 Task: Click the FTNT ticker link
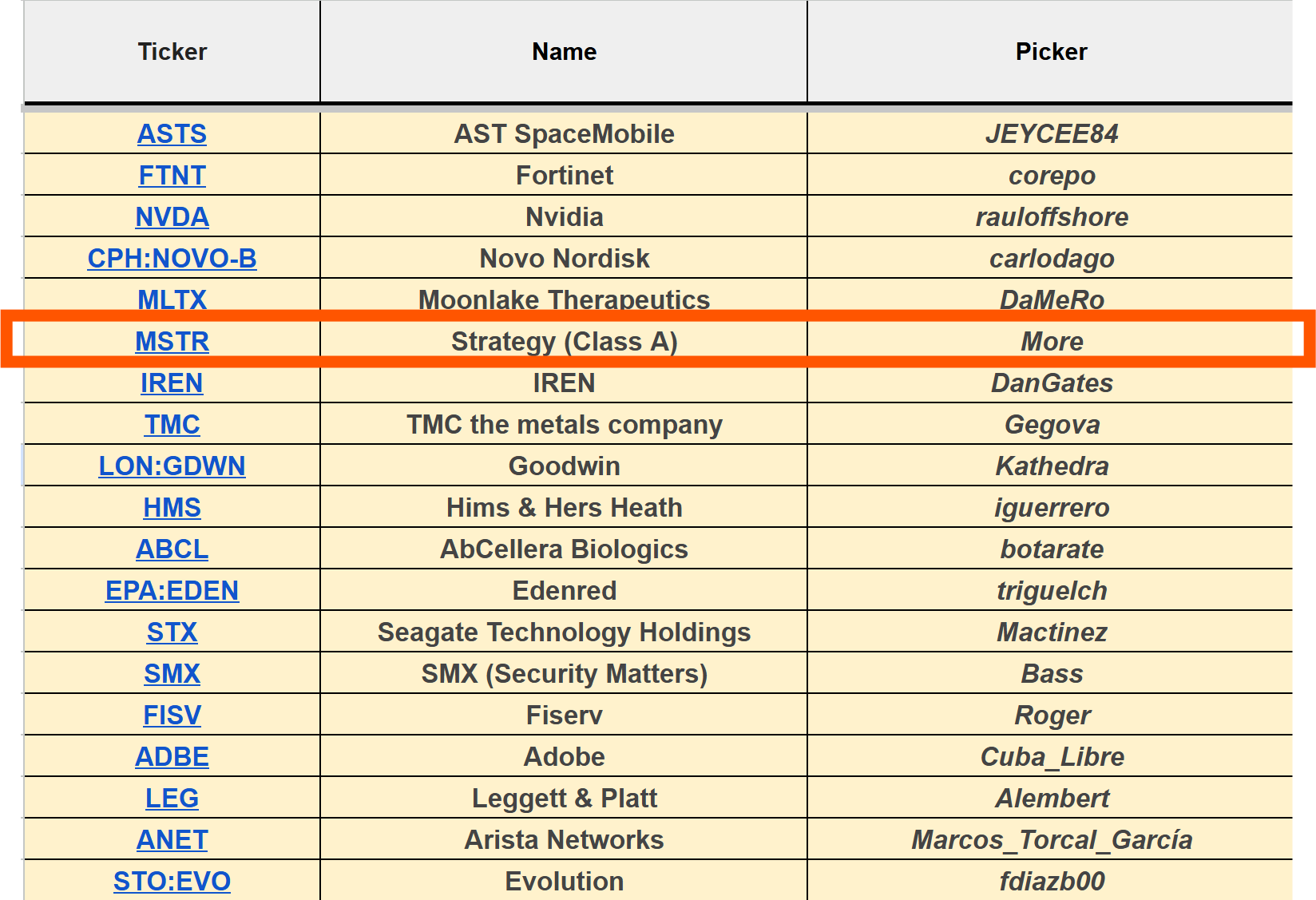pos(172,176)
